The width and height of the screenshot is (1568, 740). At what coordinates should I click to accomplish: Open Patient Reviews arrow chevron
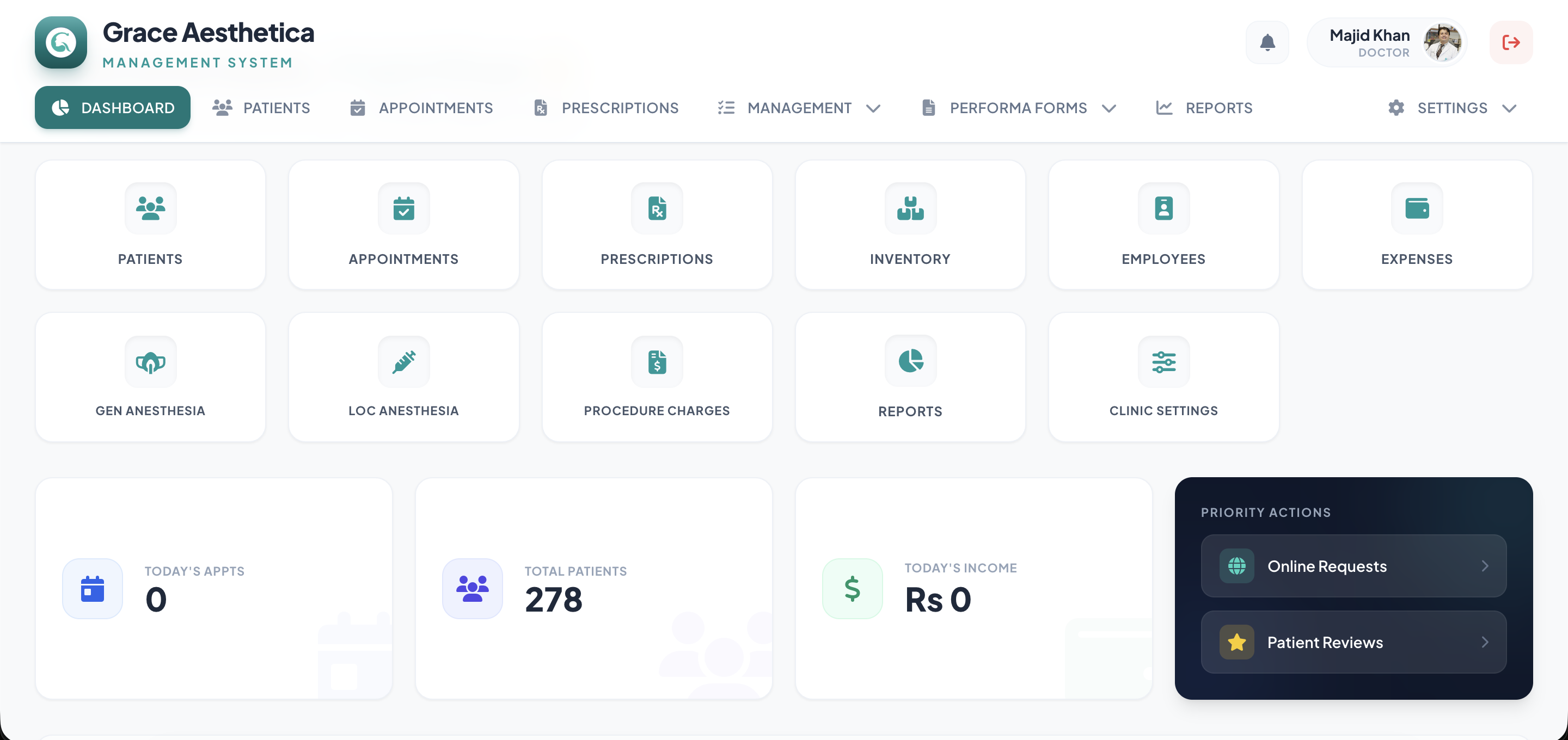point(1485,642)
